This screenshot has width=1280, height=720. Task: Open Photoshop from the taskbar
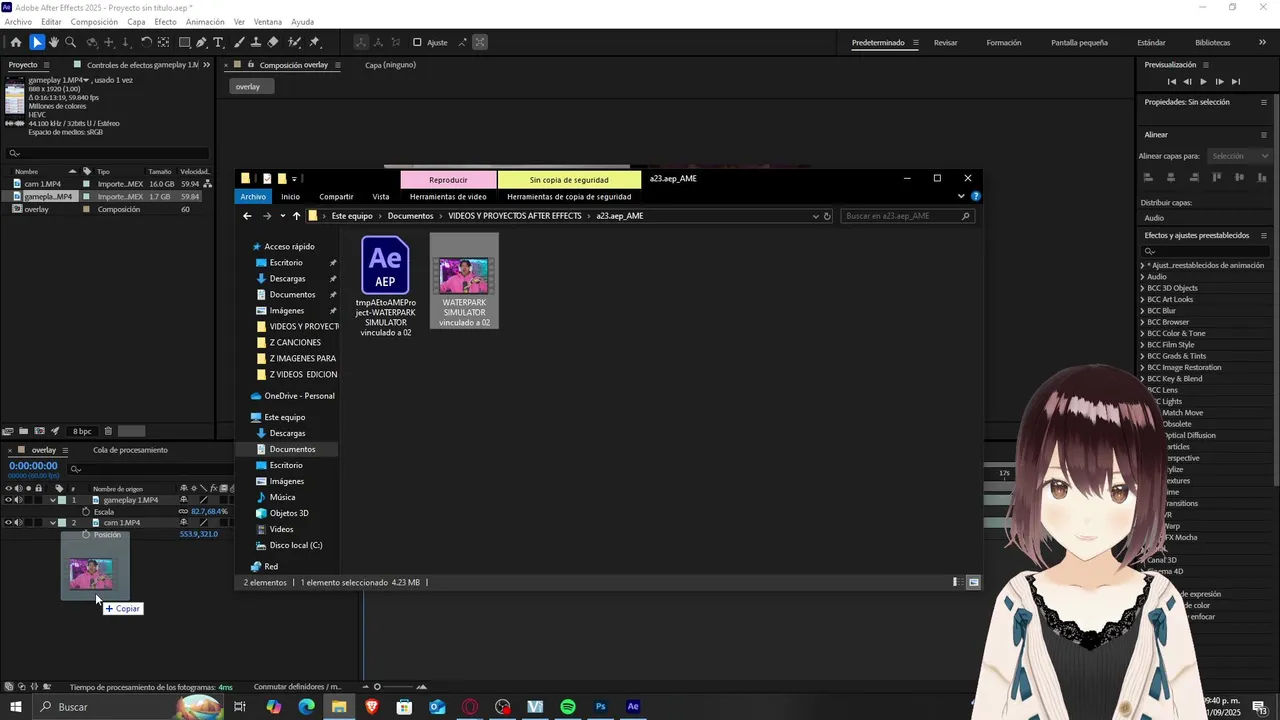600,707
